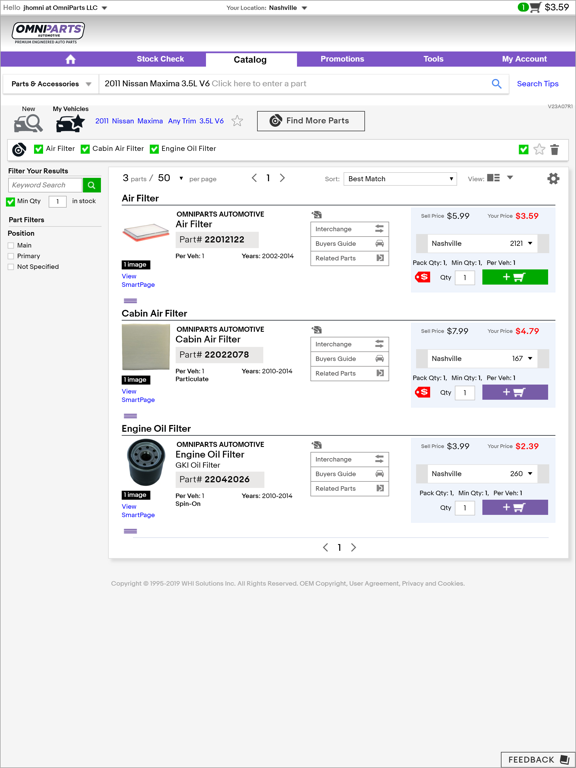Go to the My Account tab
Viewport: 576px width, 768px height.
524,59
